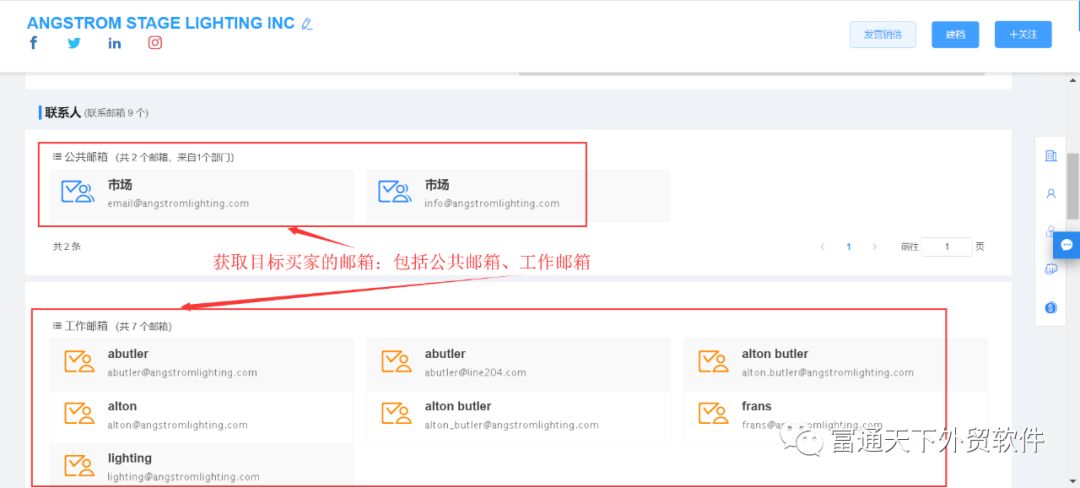The width and height of the screenshot is (1080, 488).
Task: Go to previous page of public mailboxes
Action: tap(822, 246)
